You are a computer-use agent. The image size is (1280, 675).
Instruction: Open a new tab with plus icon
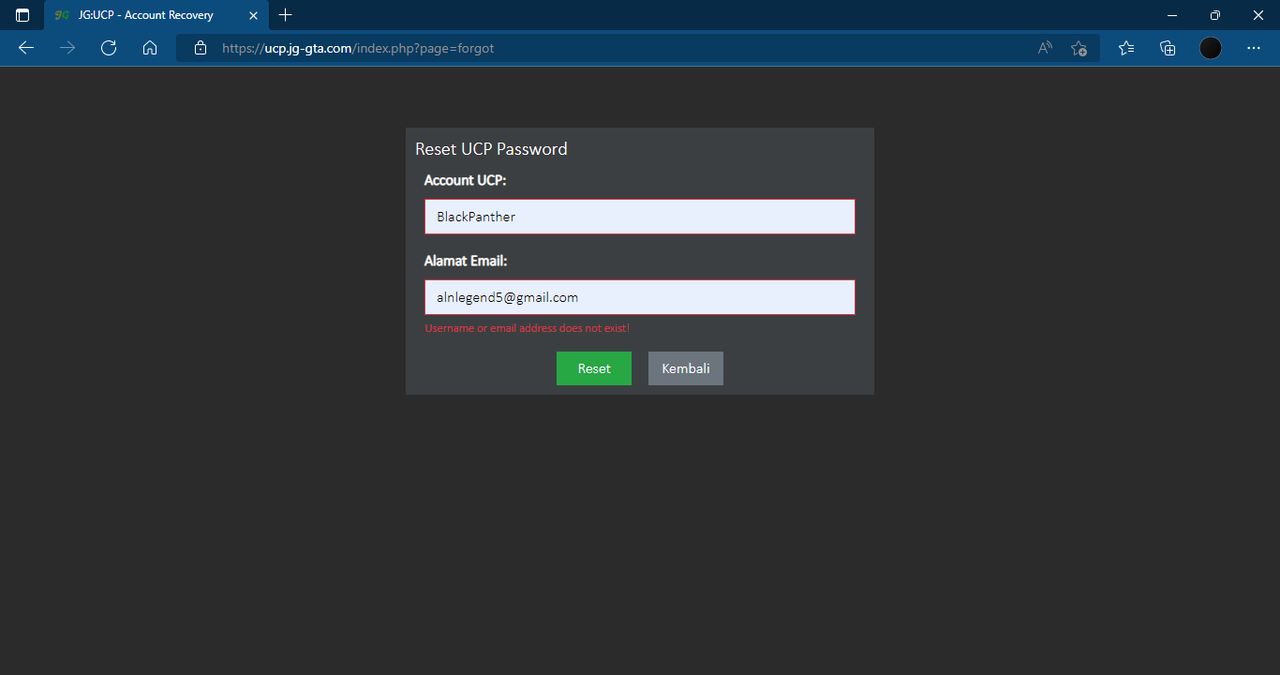285,15
